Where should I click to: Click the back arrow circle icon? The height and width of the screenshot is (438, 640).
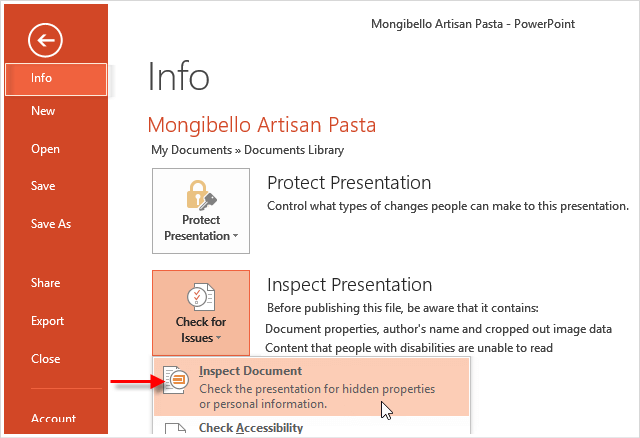click(45, 40)
